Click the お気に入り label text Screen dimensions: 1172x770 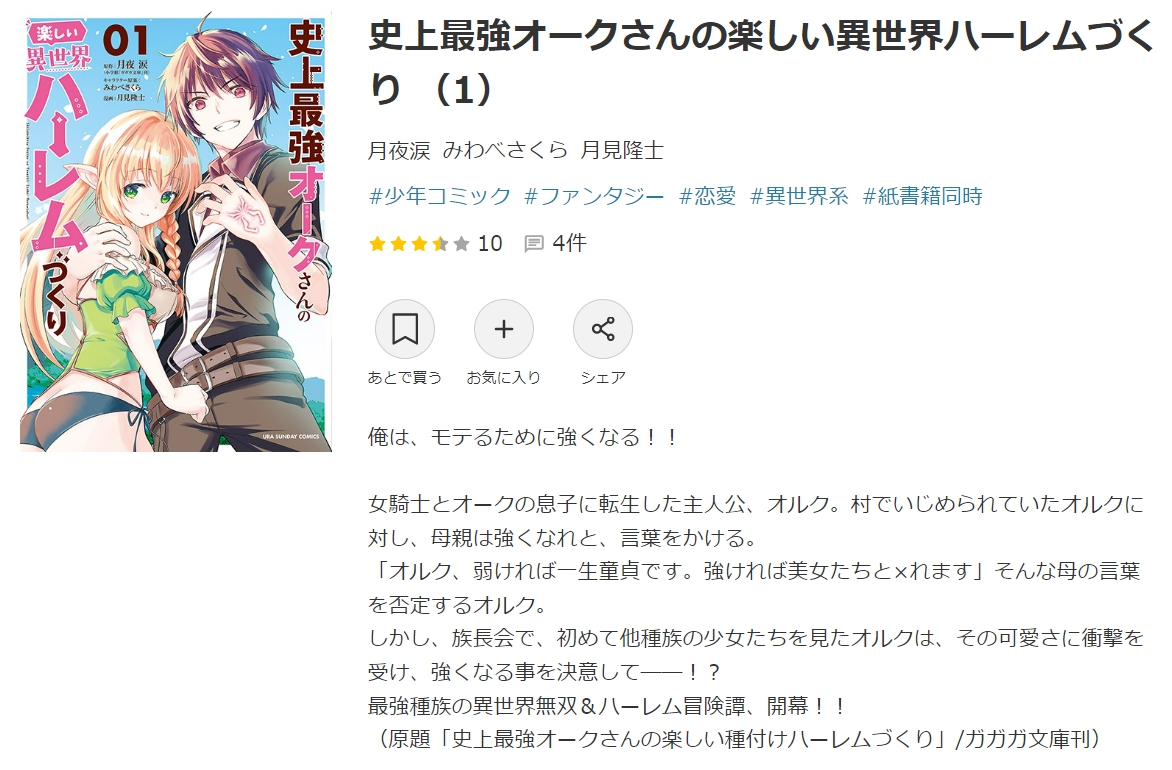(x=504, y=378)
